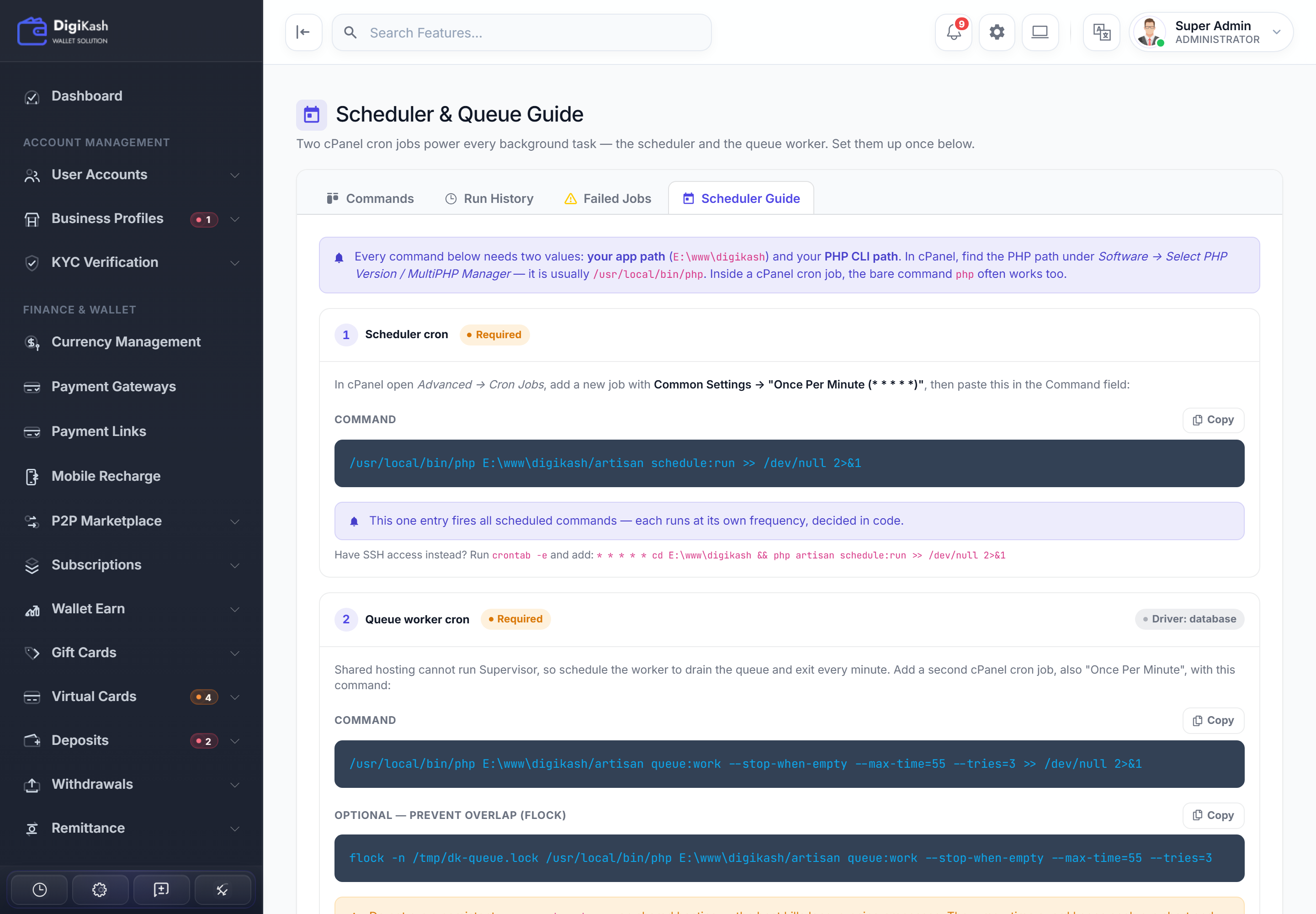Open settings gear in top bar
This screenshot has height=914, width=1316.
coord(997,32)
